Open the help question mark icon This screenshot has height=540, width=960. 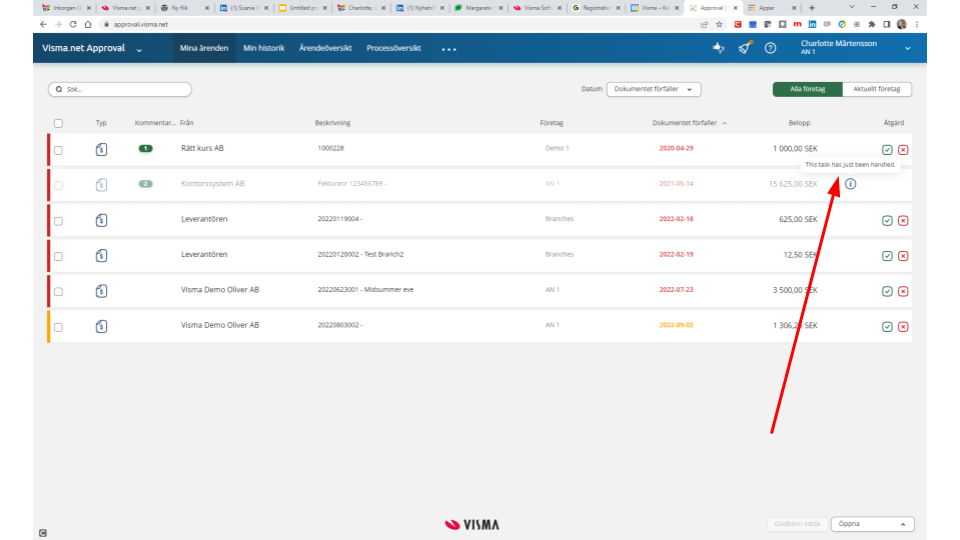[x=770, y=48]
